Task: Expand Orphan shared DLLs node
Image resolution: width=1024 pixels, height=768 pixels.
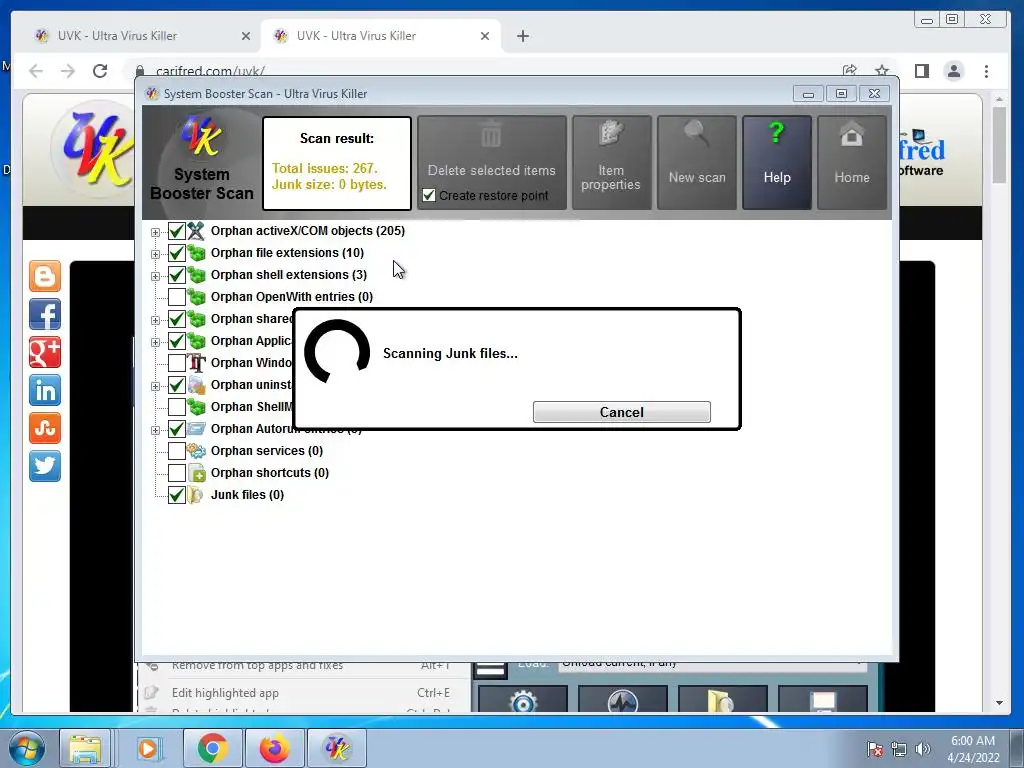Action: pyautogui.click(x=155, y=320)
